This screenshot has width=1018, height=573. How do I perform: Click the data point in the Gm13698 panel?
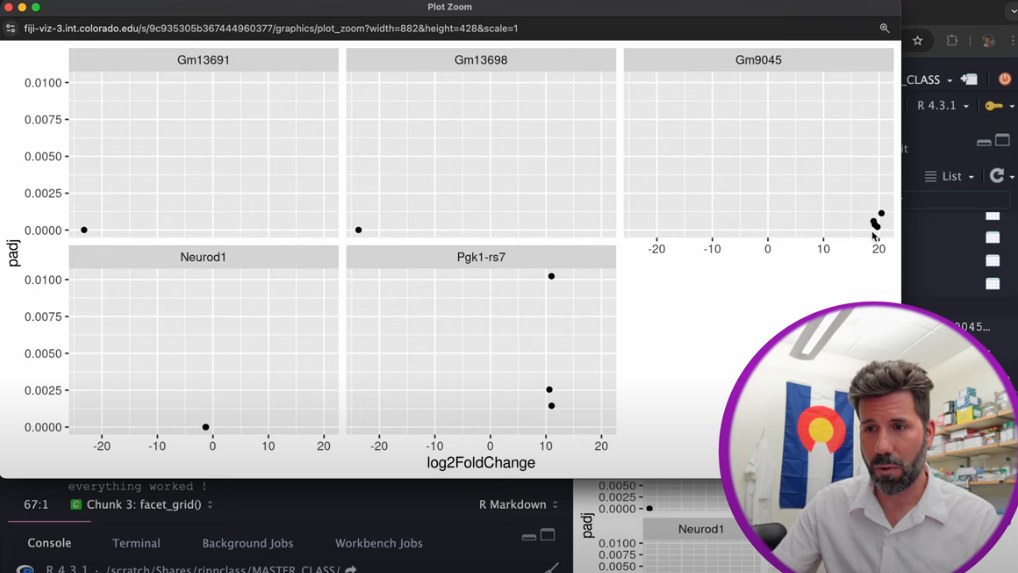(x=358, y=230)
